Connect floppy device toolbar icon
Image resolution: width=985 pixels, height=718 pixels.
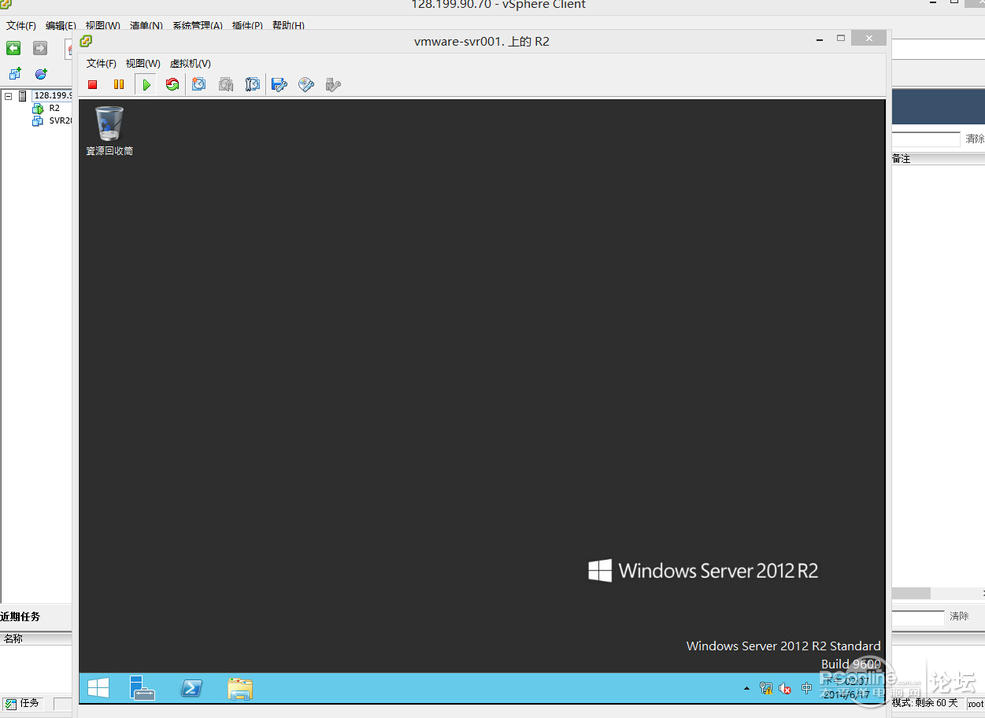click(x=280, y=84)
